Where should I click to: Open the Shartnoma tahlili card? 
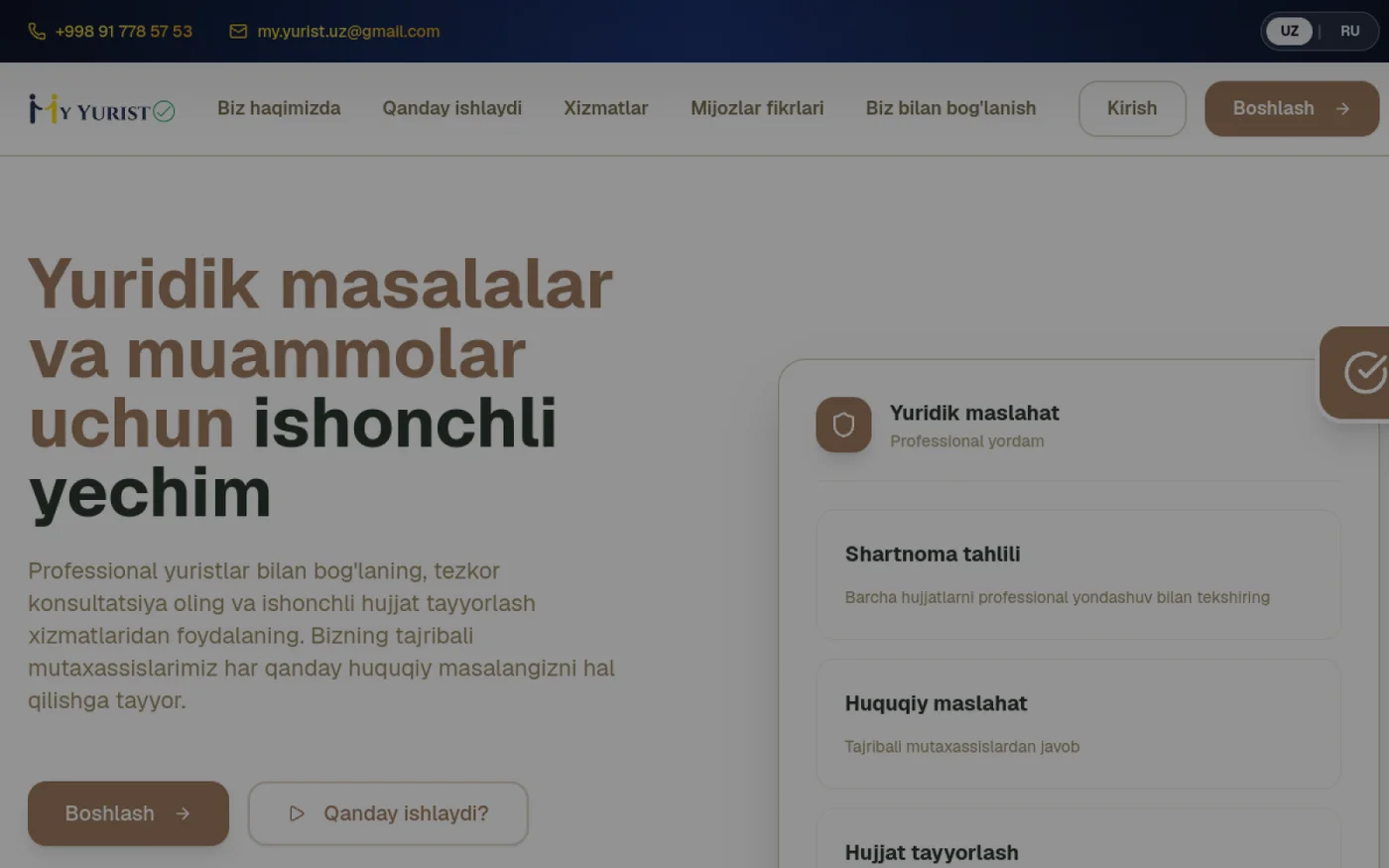(x=1078, y=574)
